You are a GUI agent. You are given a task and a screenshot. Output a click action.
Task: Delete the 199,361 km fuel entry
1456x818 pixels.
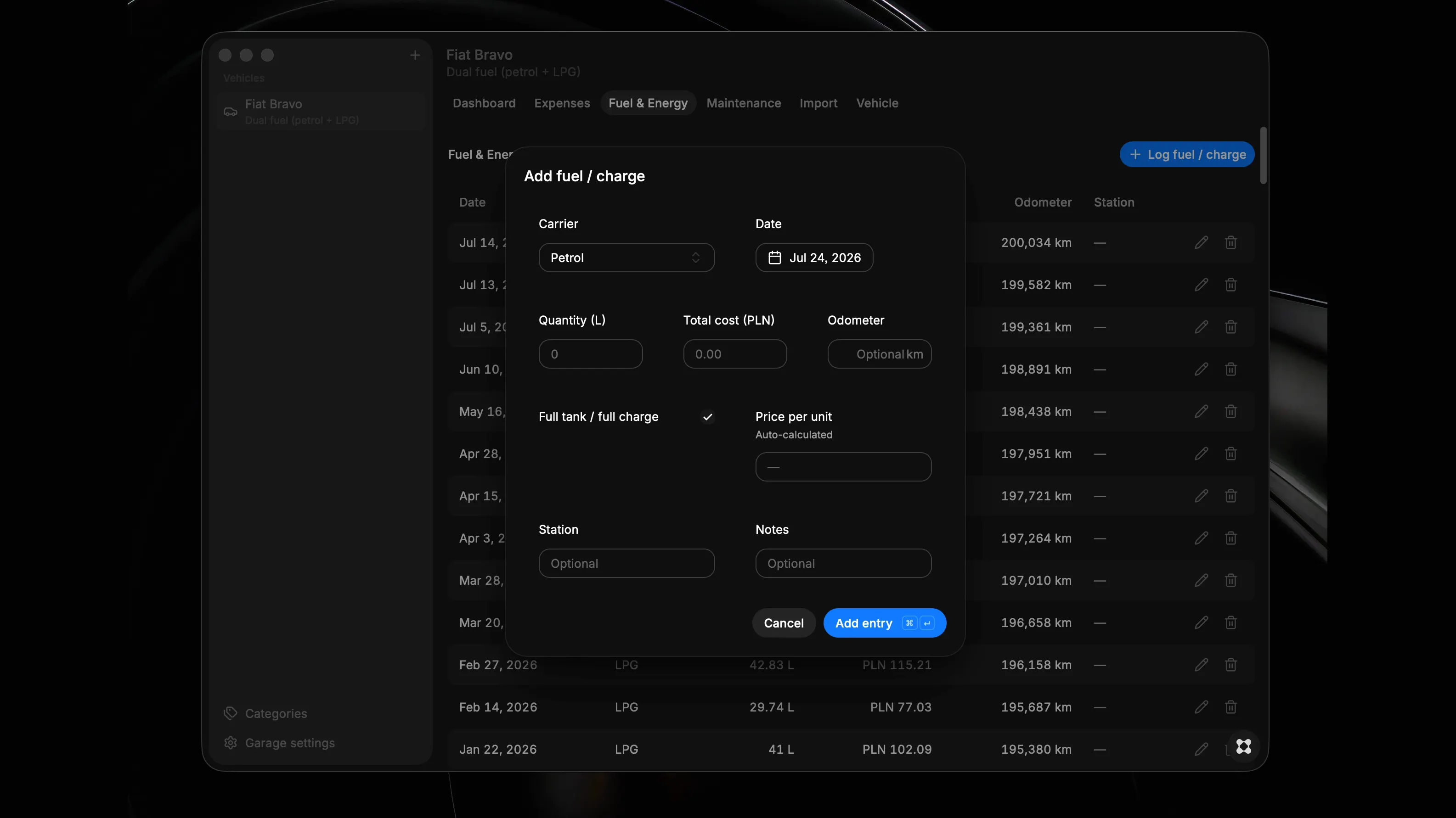(x=1230, y=327)
